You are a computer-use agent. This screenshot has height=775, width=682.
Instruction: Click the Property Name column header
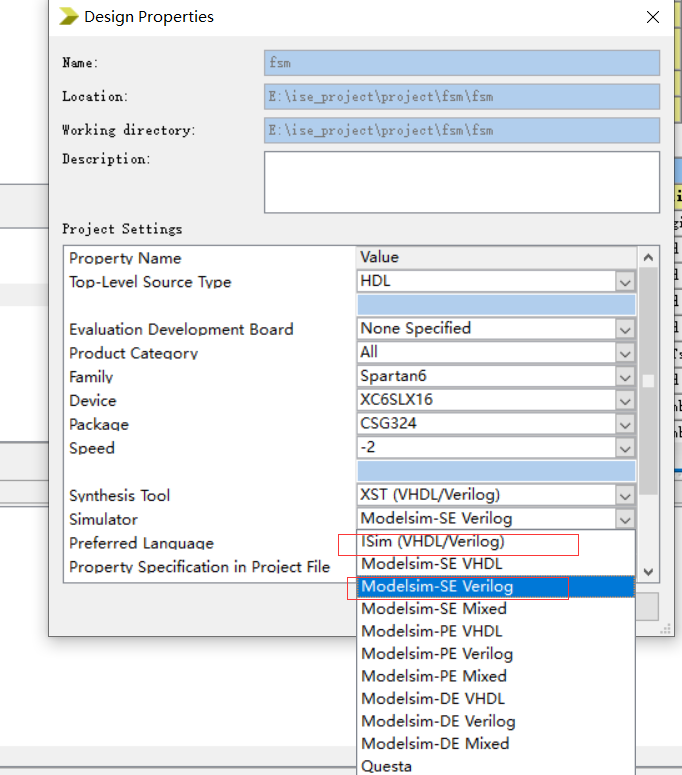pos(210,258)
